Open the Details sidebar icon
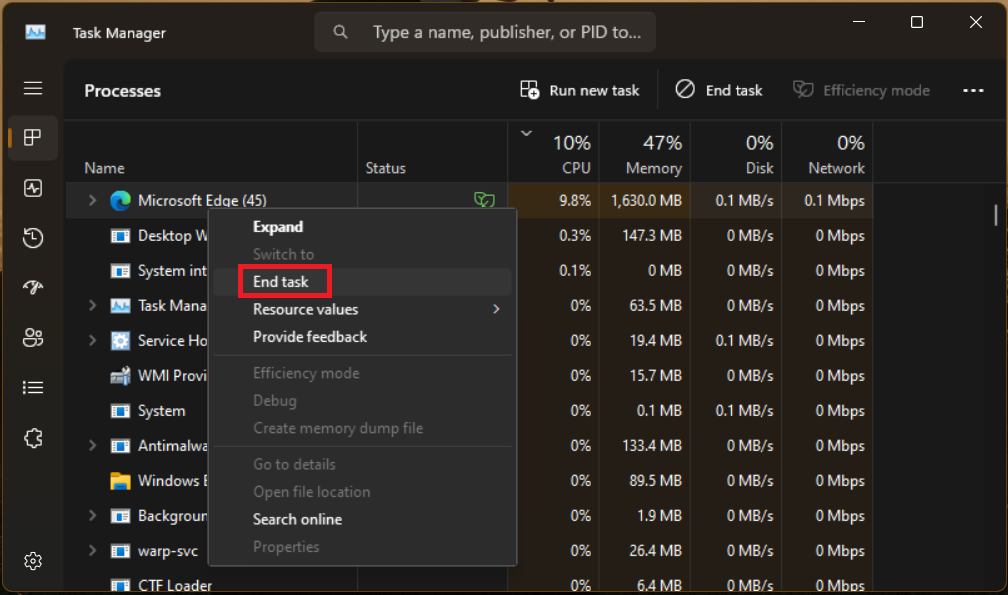This screenshot has width=1008, height=595. coord(33,388)
